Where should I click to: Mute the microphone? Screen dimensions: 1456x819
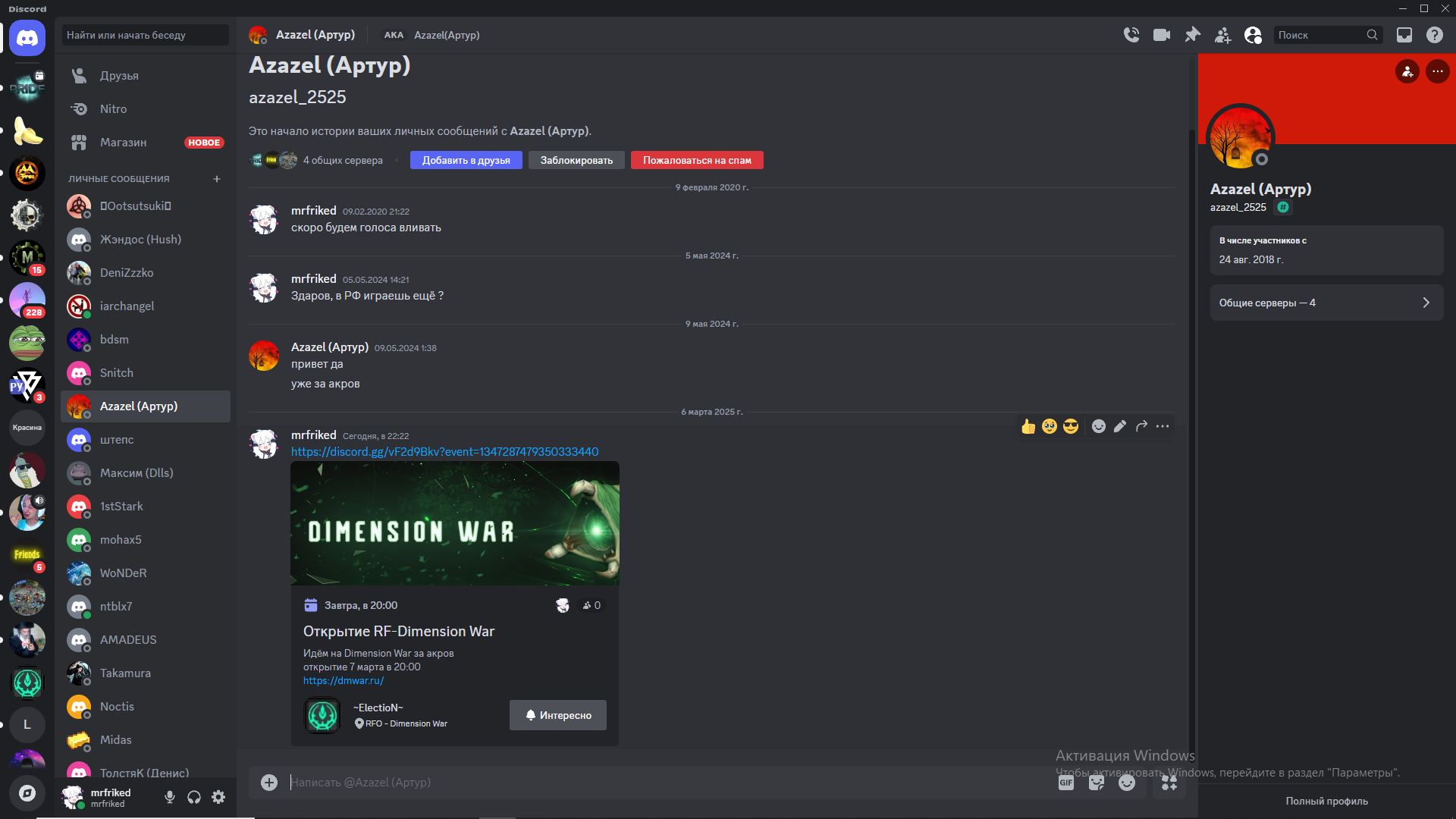(170, 797)
